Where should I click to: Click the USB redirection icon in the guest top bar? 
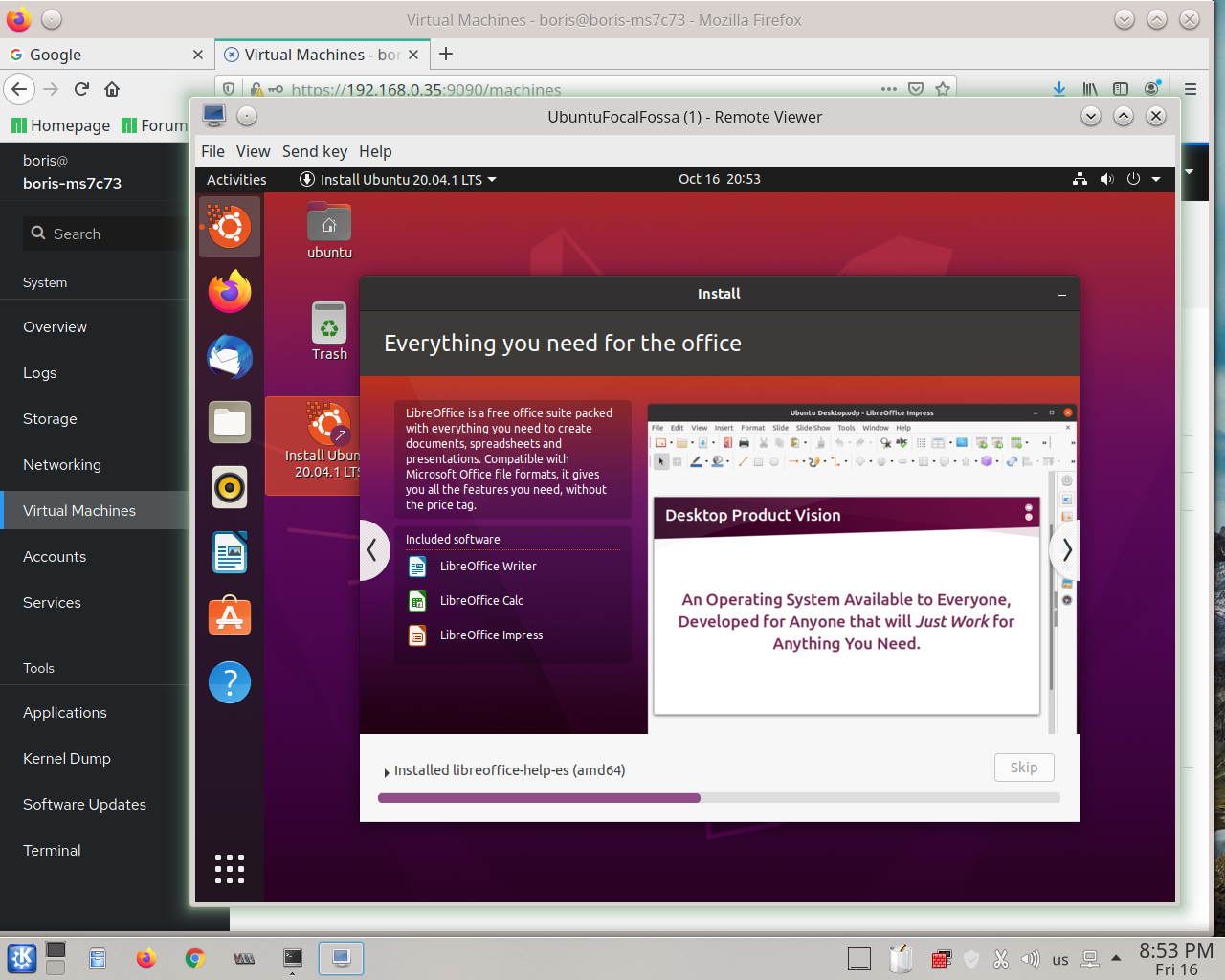(1080, 179)
